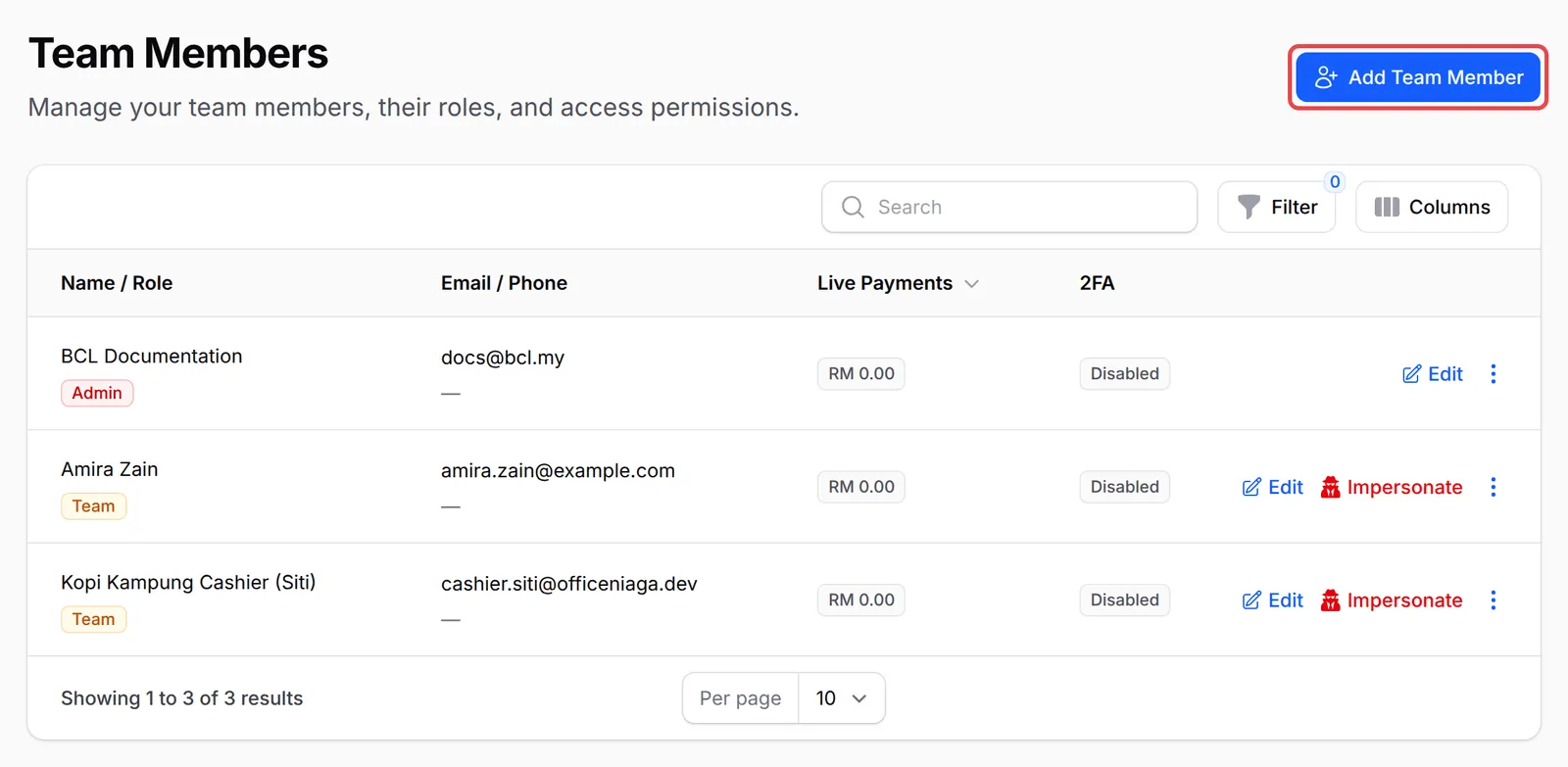Click the email docs@bcl.my

pyautogui.click(x=503, y=358)
